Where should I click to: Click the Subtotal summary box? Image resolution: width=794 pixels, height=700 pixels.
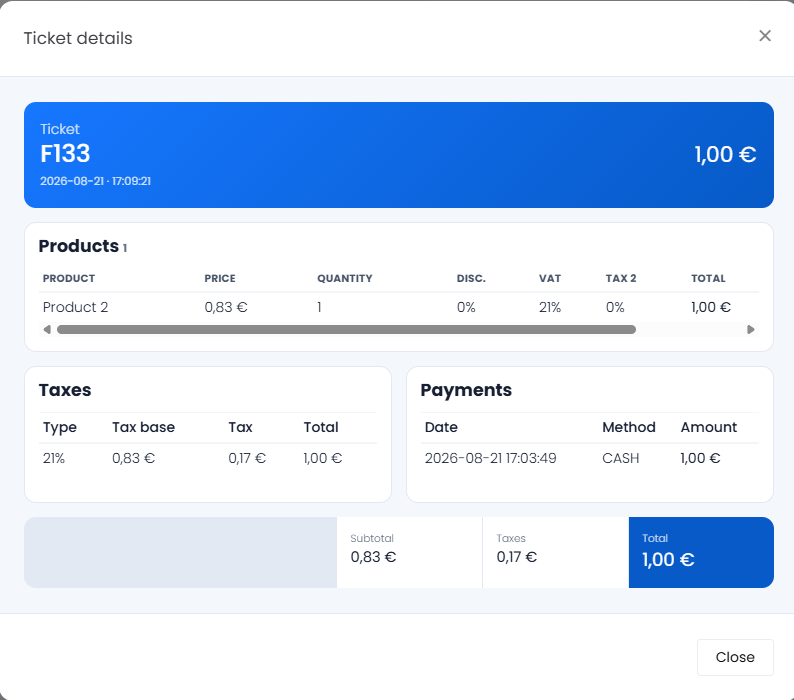point(409,552)
